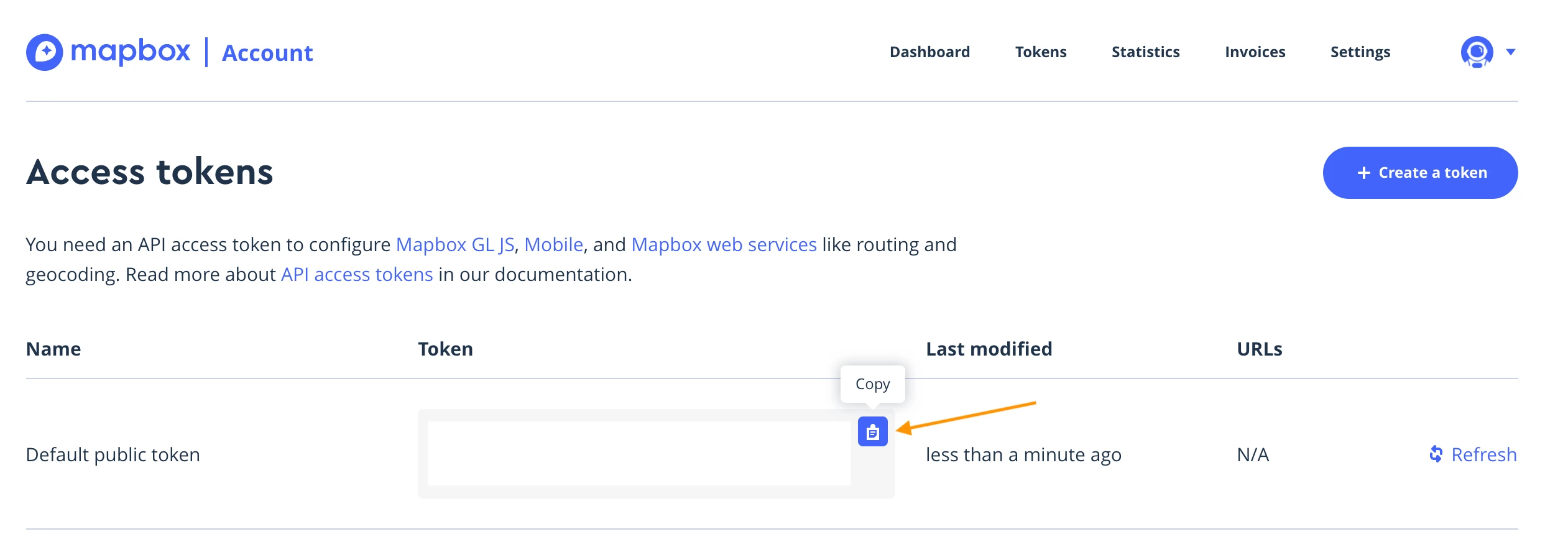Refresh the default public token
Image resolution: width=1568 pixels, height=552 pixels.
click(1472, 454)
